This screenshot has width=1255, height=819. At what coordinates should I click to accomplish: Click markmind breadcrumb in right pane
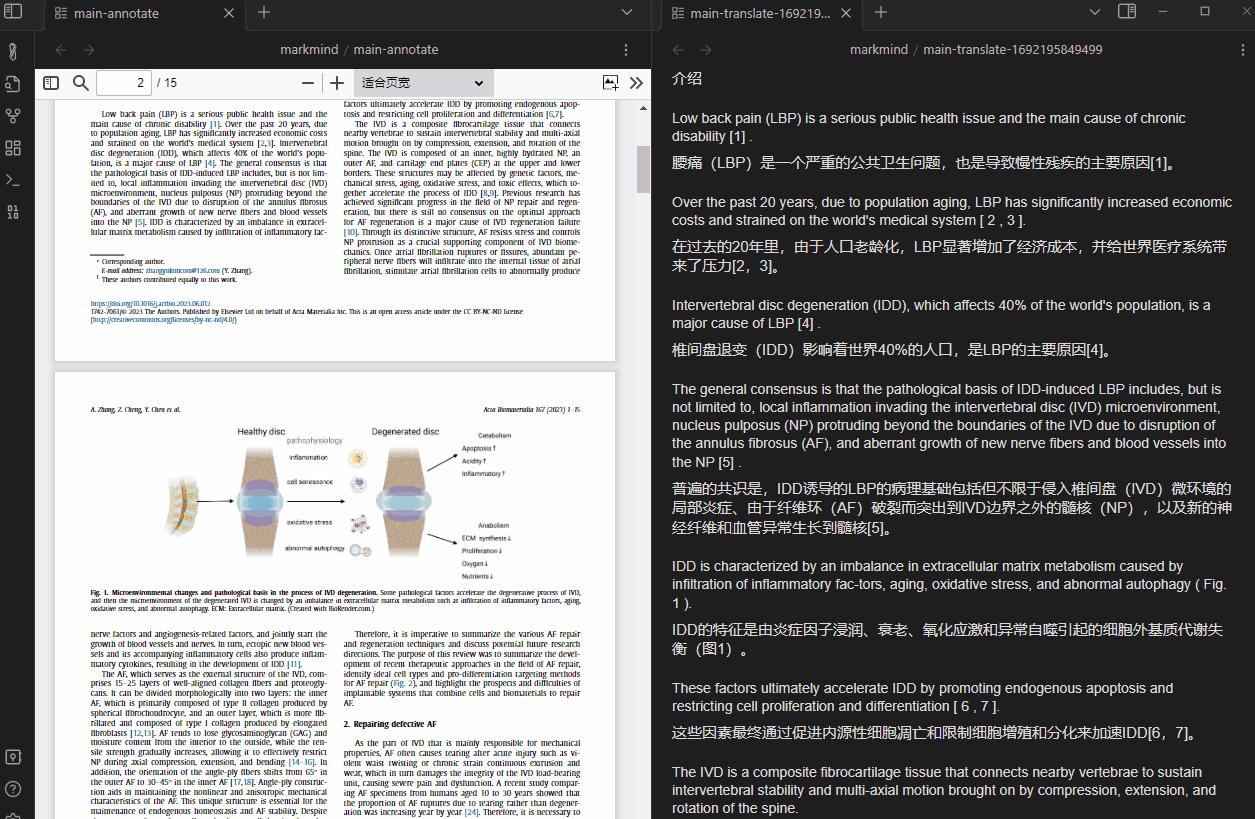[x=879, y=49]
